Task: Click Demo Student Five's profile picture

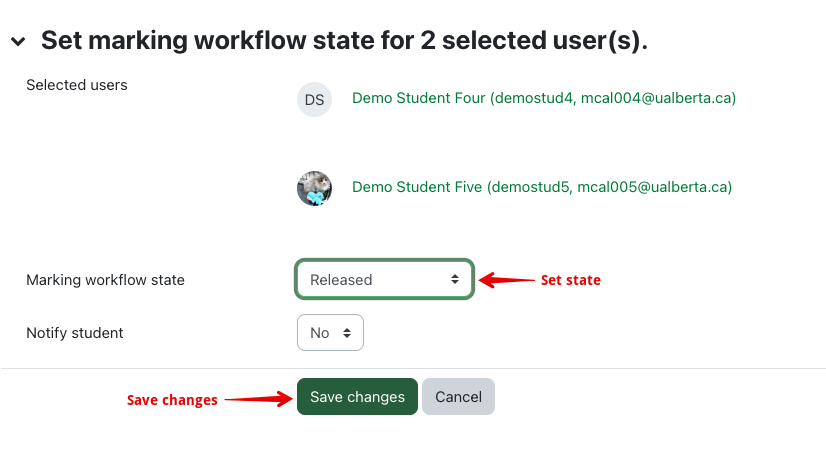Action: coord(314,188)
